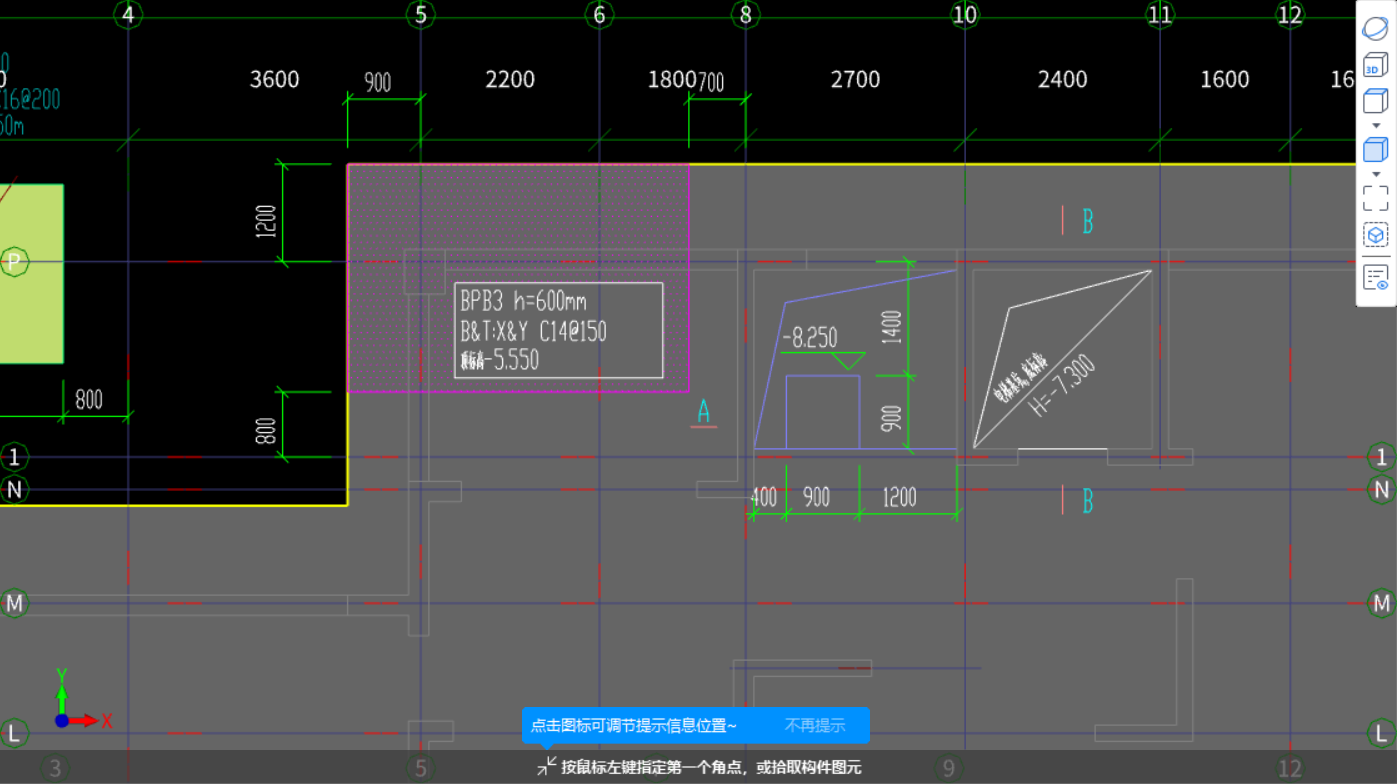The width and height of the screenshot is (1397, 784).
Task: Click dimension text 2700
Action: coord(855,79)
